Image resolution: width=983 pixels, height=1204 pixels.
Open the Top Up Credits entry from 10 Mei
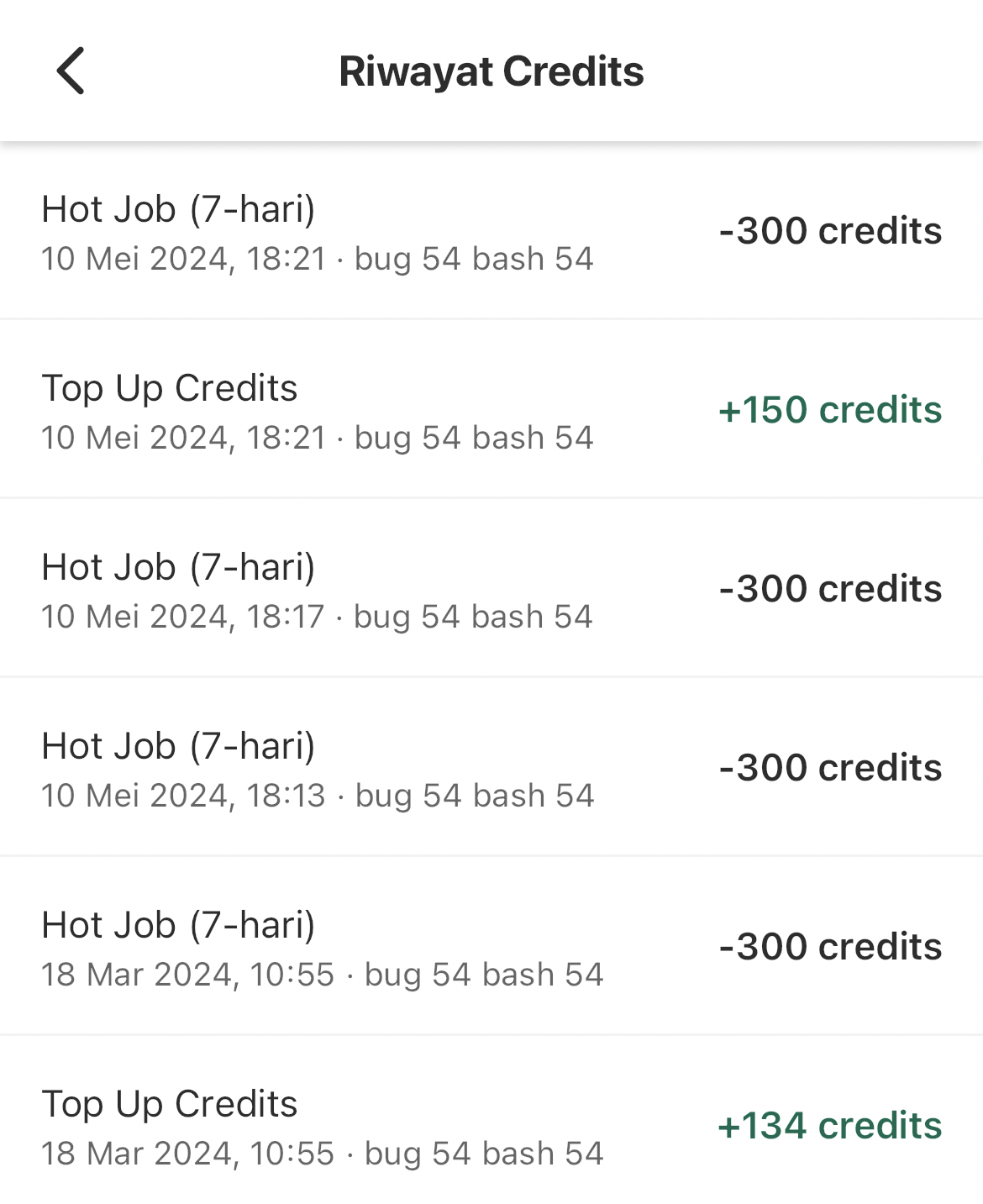[491, 409]
